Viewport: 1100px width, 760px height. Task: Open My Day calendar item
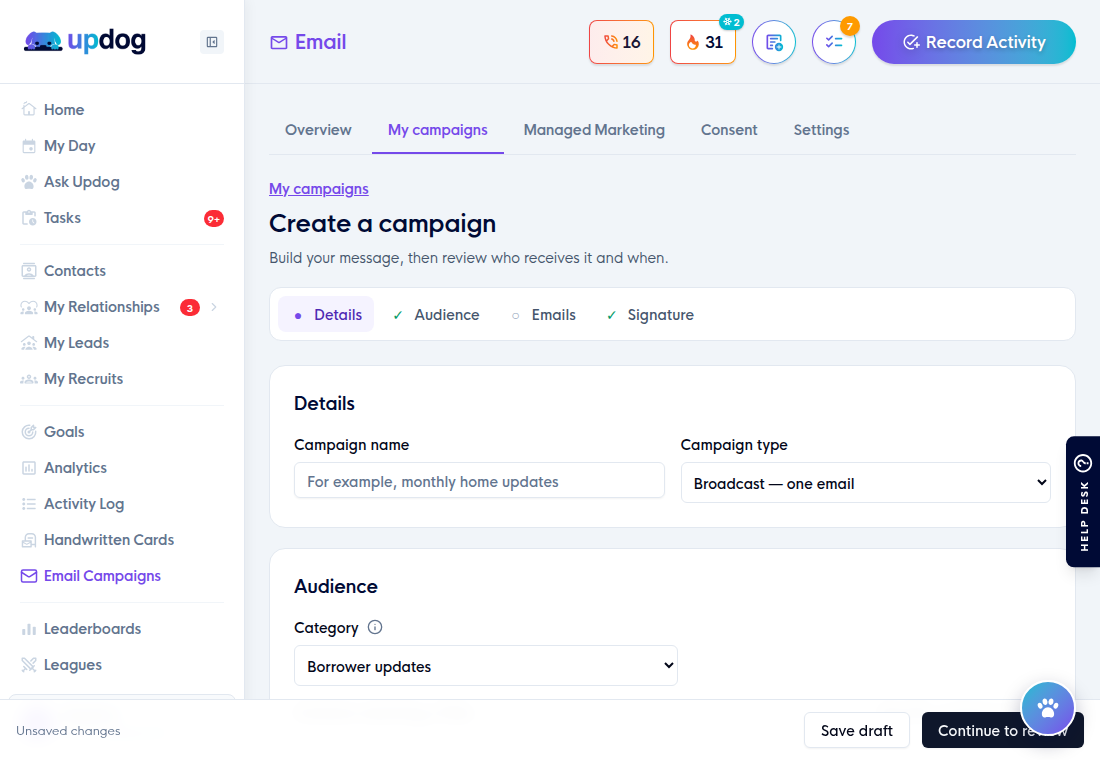click(69, 146)
